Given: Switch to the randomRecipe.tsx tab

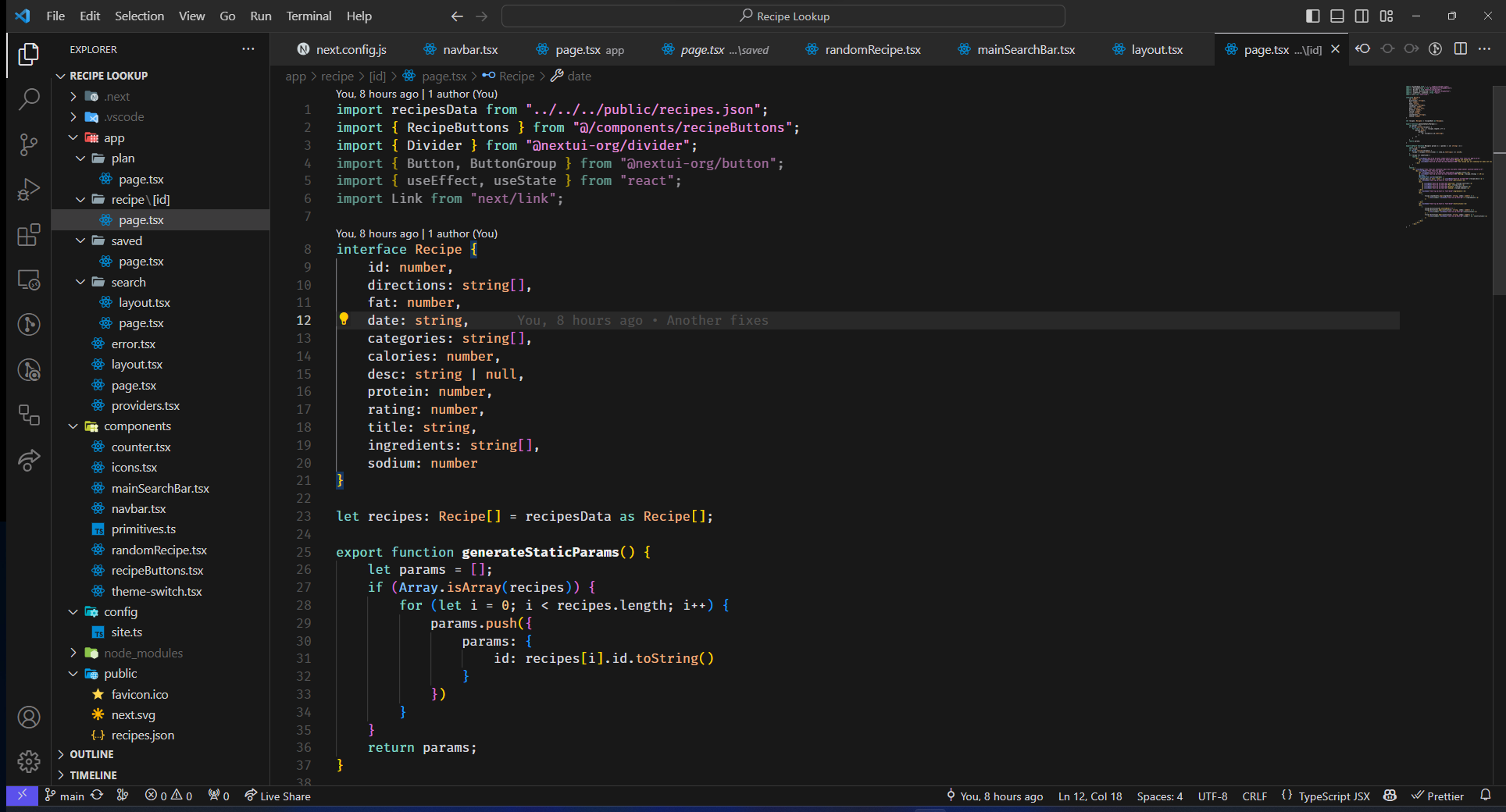Looking at the screenshot, I should coord(872,50).
